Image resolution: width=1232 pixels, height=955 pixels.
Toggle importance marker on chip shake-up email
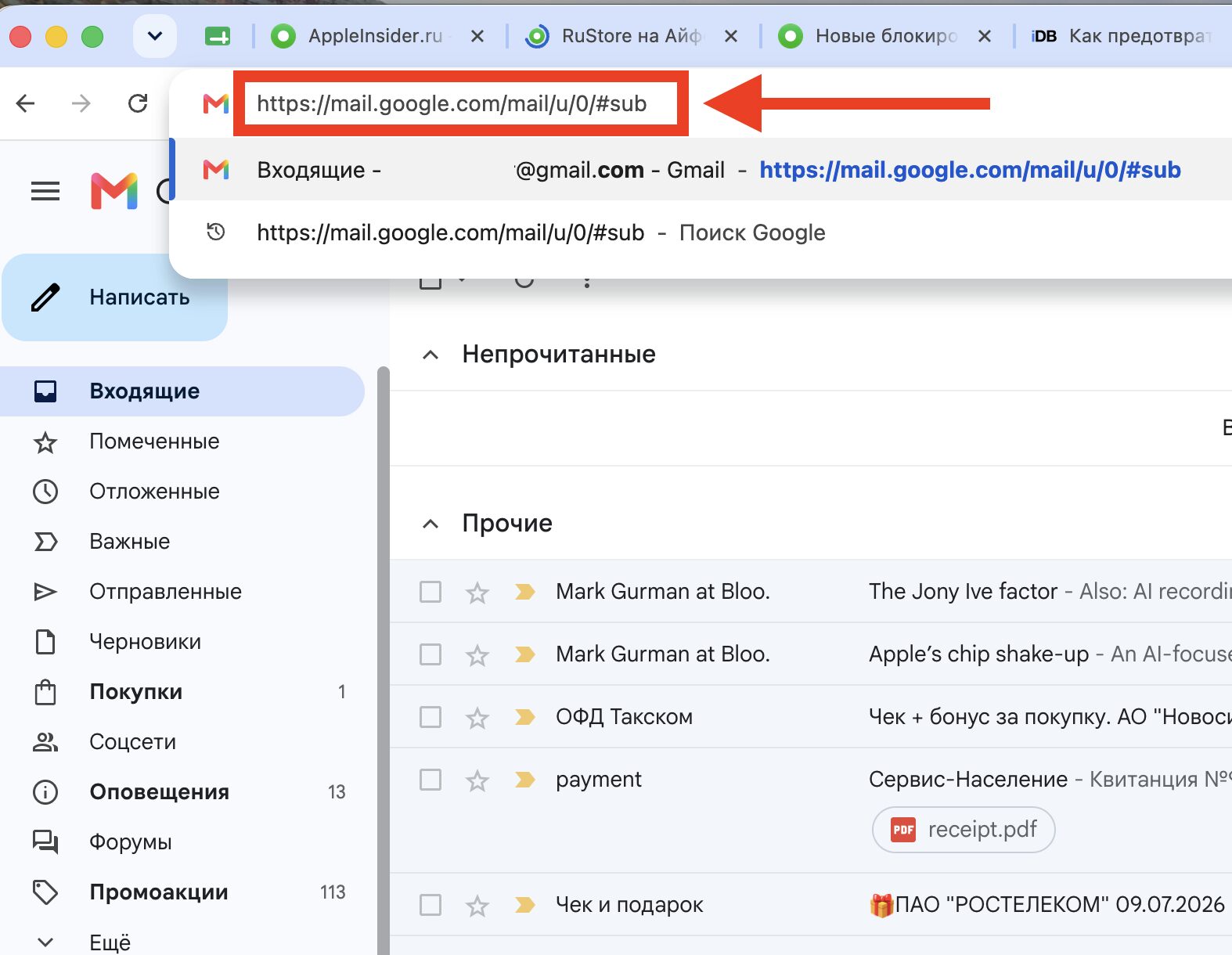525,654
